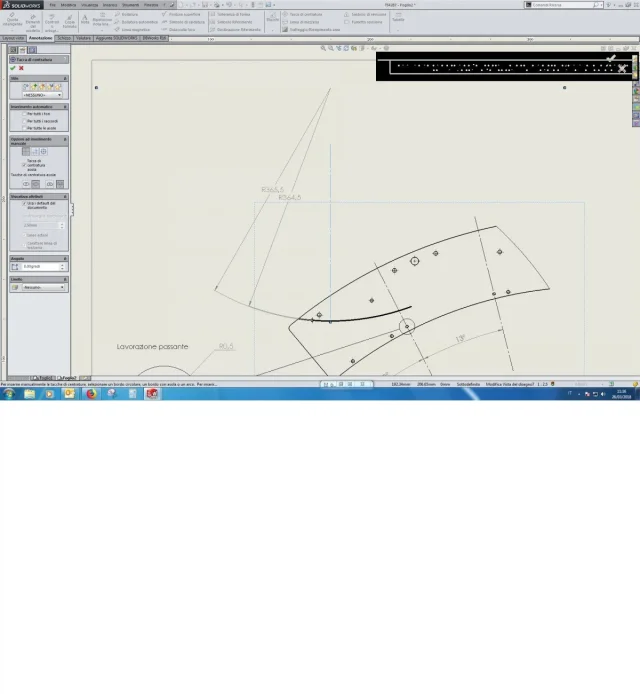Open the Elementi del modello tool

33,22
